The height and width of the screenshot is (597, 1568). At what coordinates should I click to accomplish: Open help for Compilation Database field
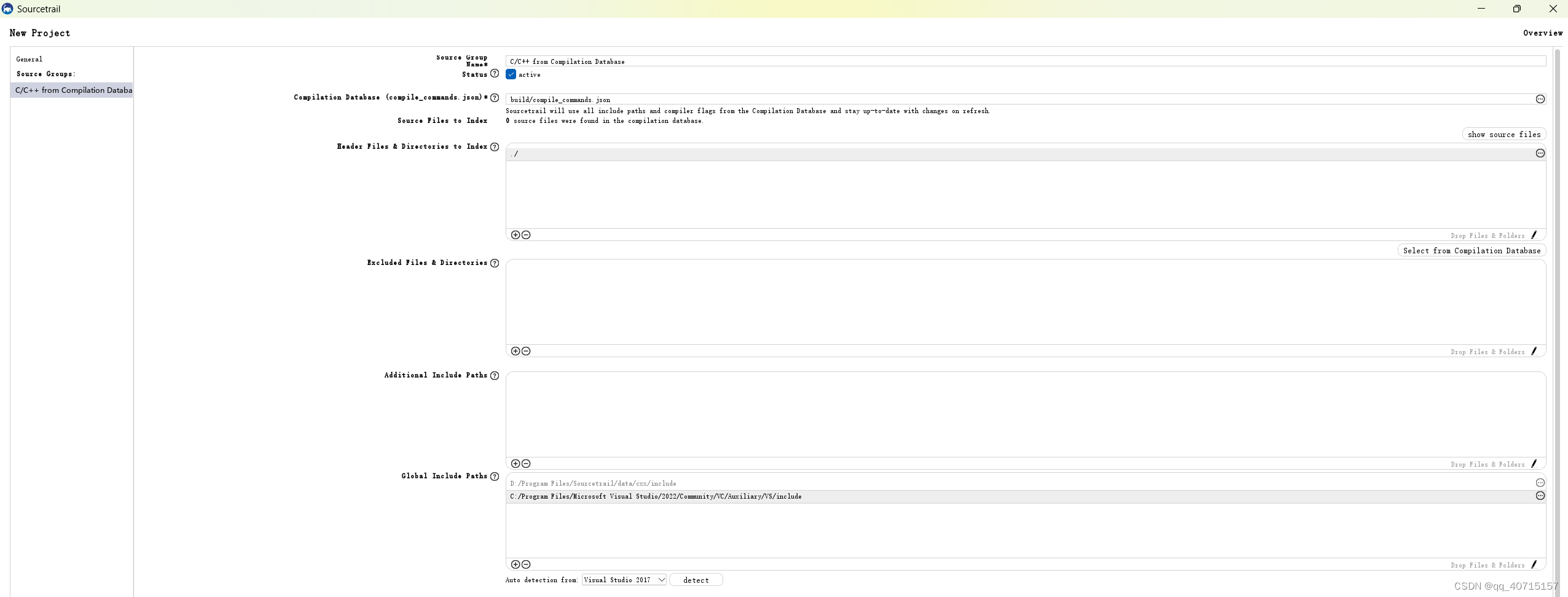[495, 98]
